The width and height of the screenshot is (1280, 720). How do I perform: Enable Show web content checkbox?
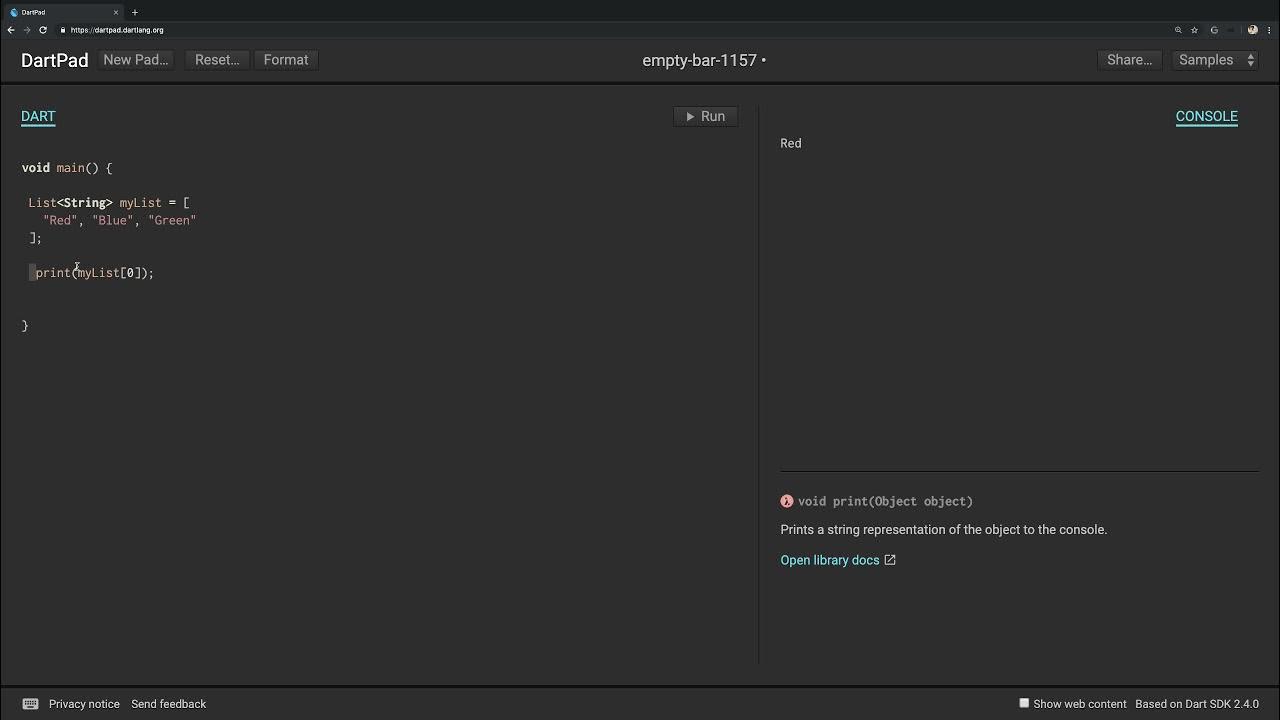(1024, 703)
